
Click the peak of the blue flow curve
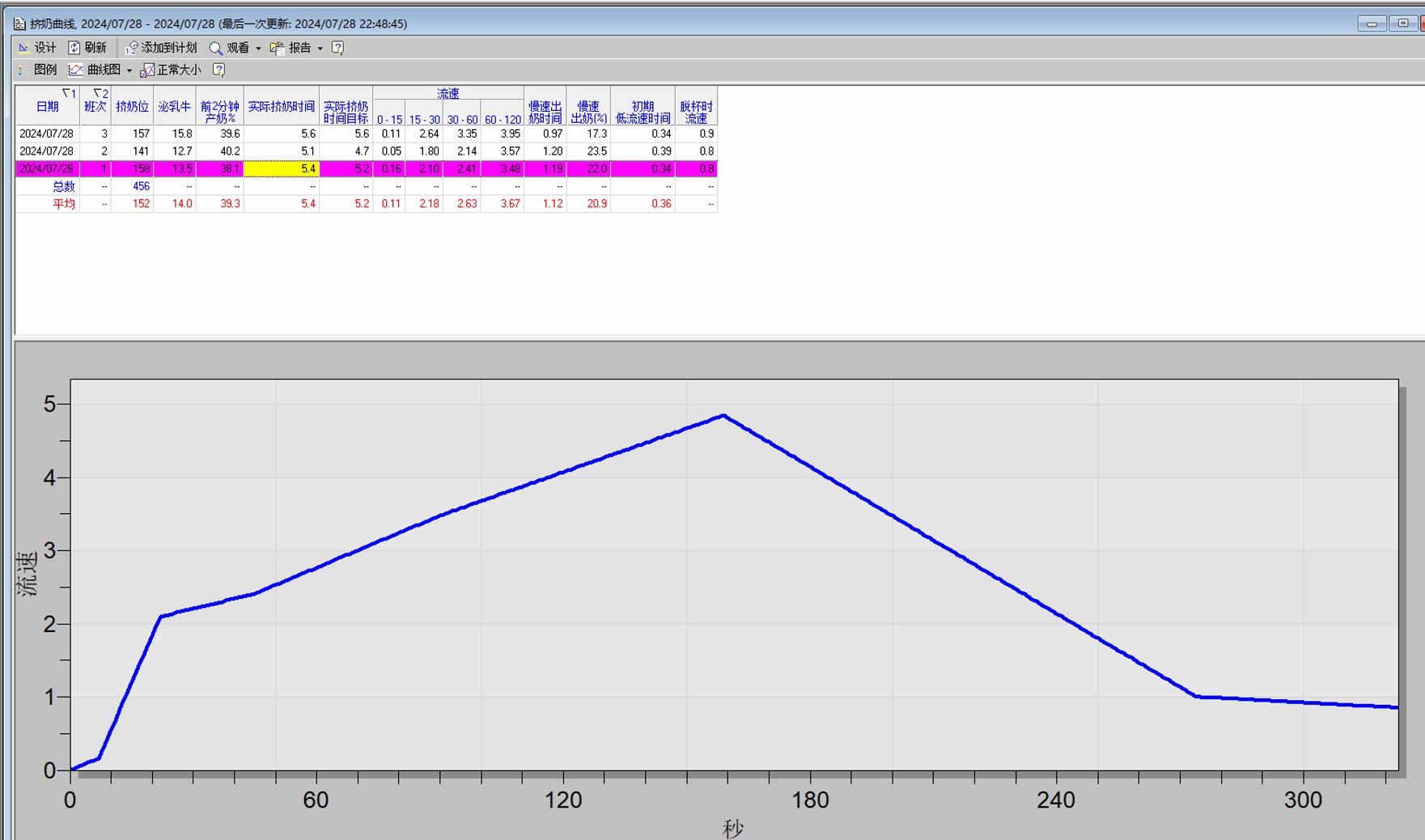723,416
